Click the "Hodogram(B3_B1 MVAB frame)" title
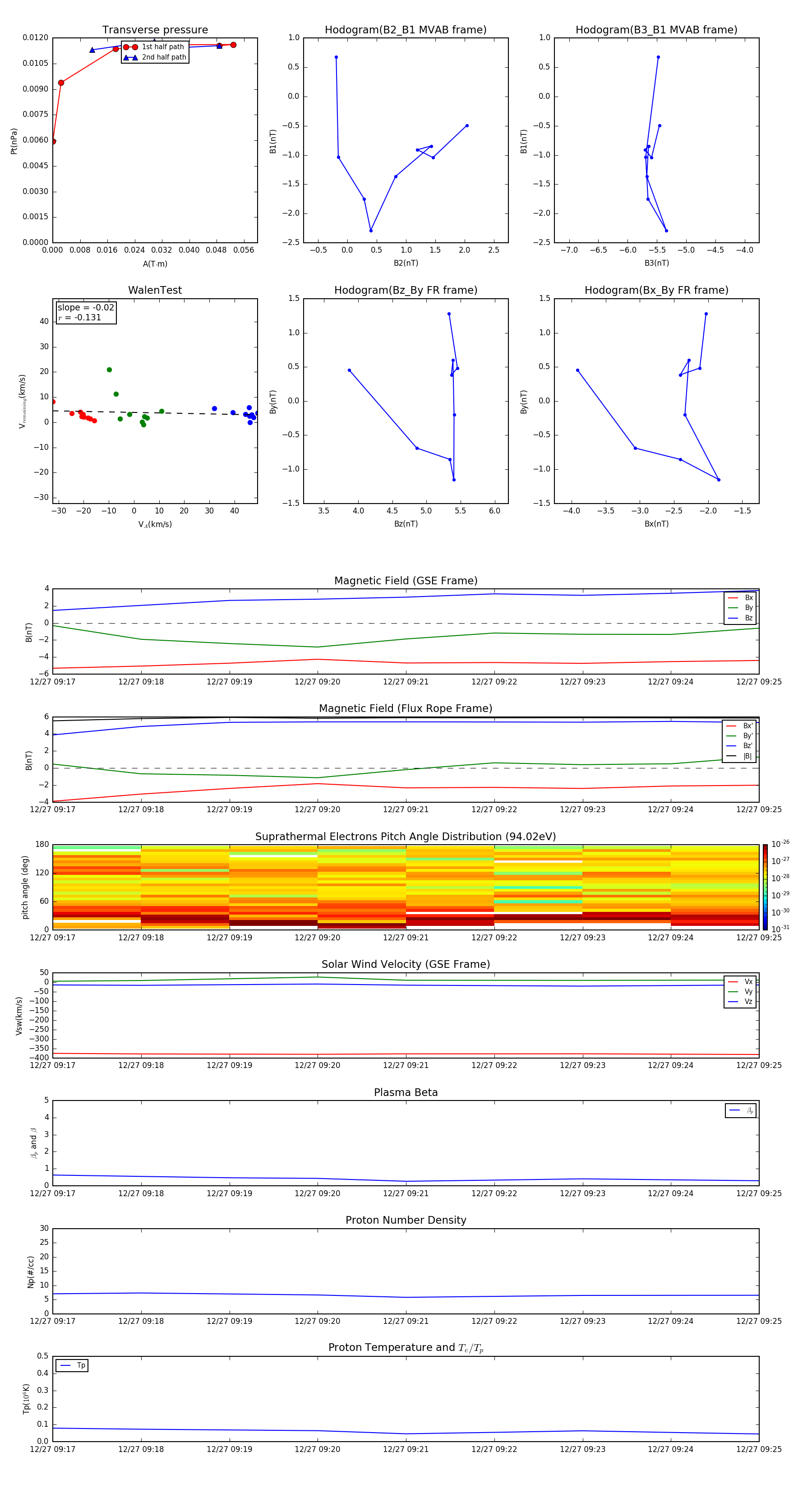This screenshot has height=1489, width=812. tap(656, 29)
